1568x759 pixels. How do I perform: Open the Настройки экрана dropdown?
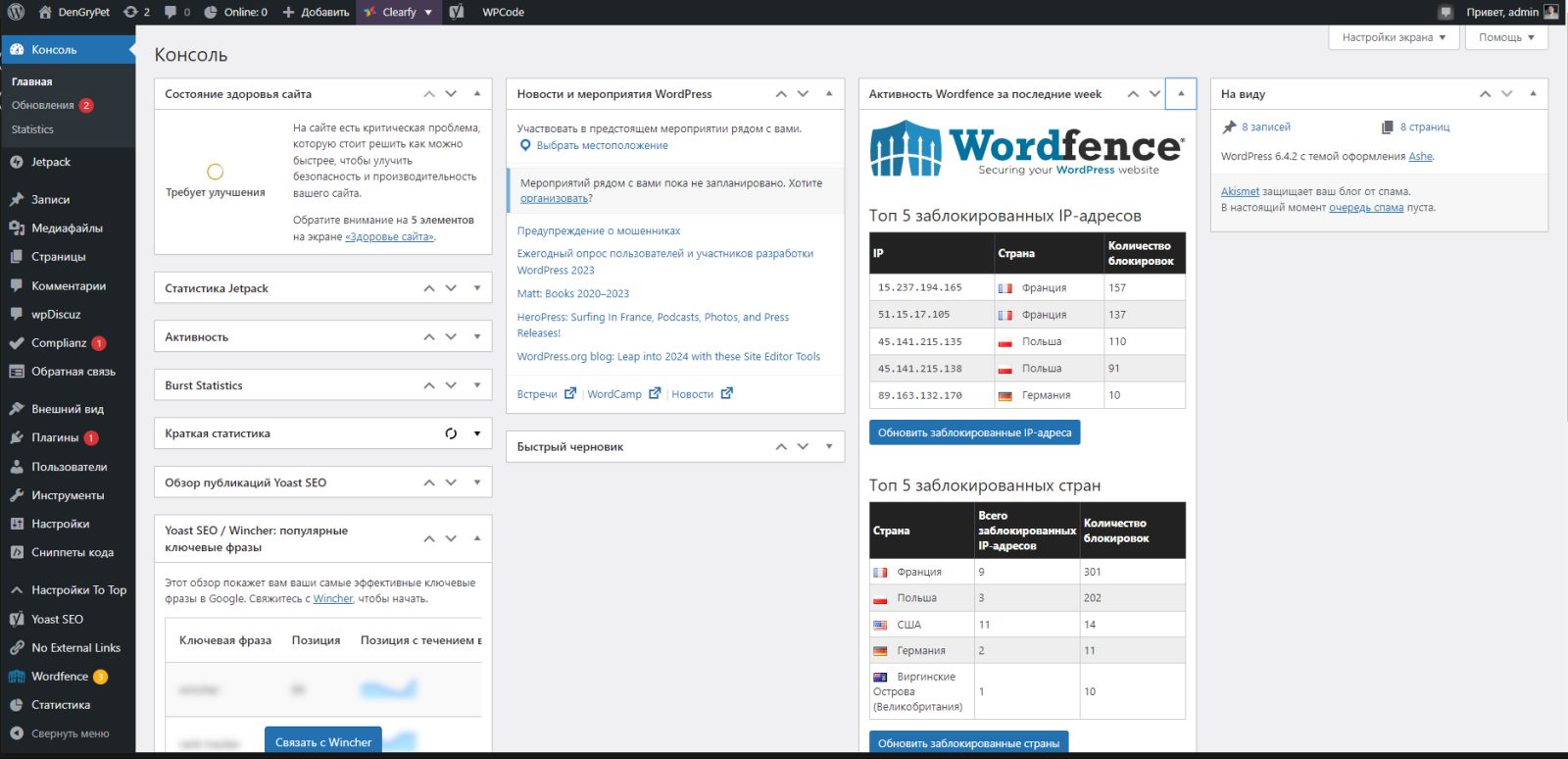coord(1394,37)
